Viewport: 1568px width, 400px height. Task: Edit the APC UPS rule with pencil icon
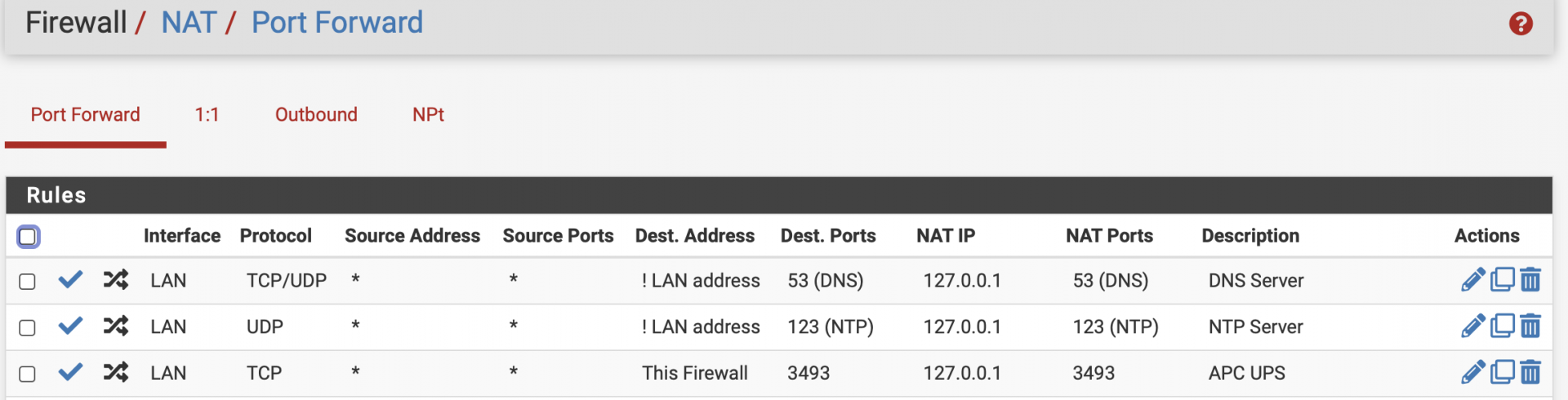click(x=1472, y=373)
